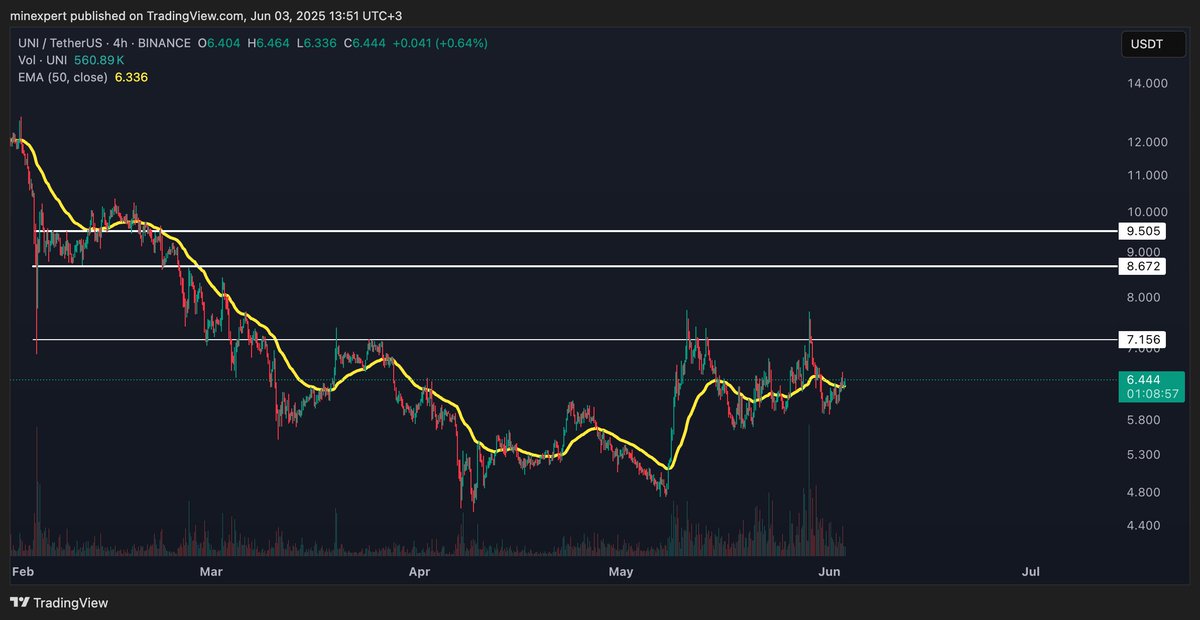The height and width of the screenshot is (620, 1200).
Task: Open the UNI/TetherUS symbol legend
Action: (x=60, y=43)
